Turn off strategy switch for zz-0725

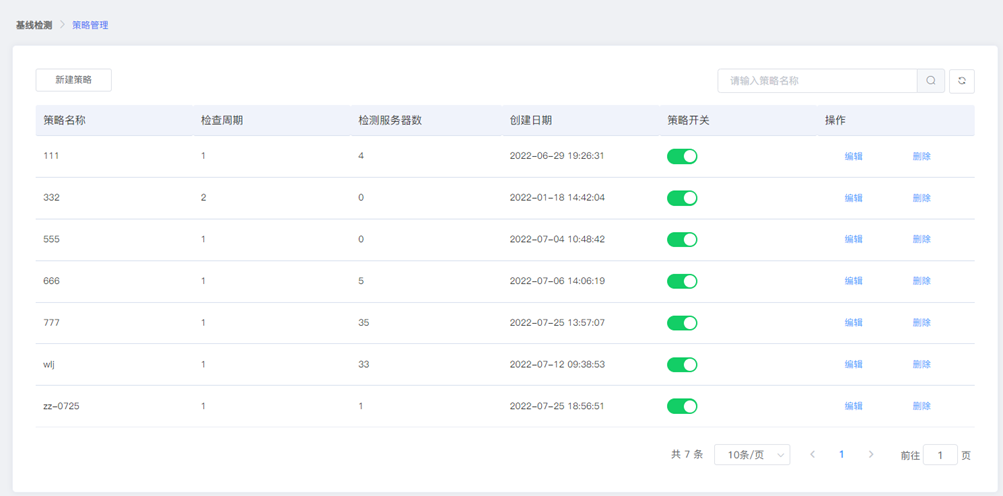(x=682, y=406)
